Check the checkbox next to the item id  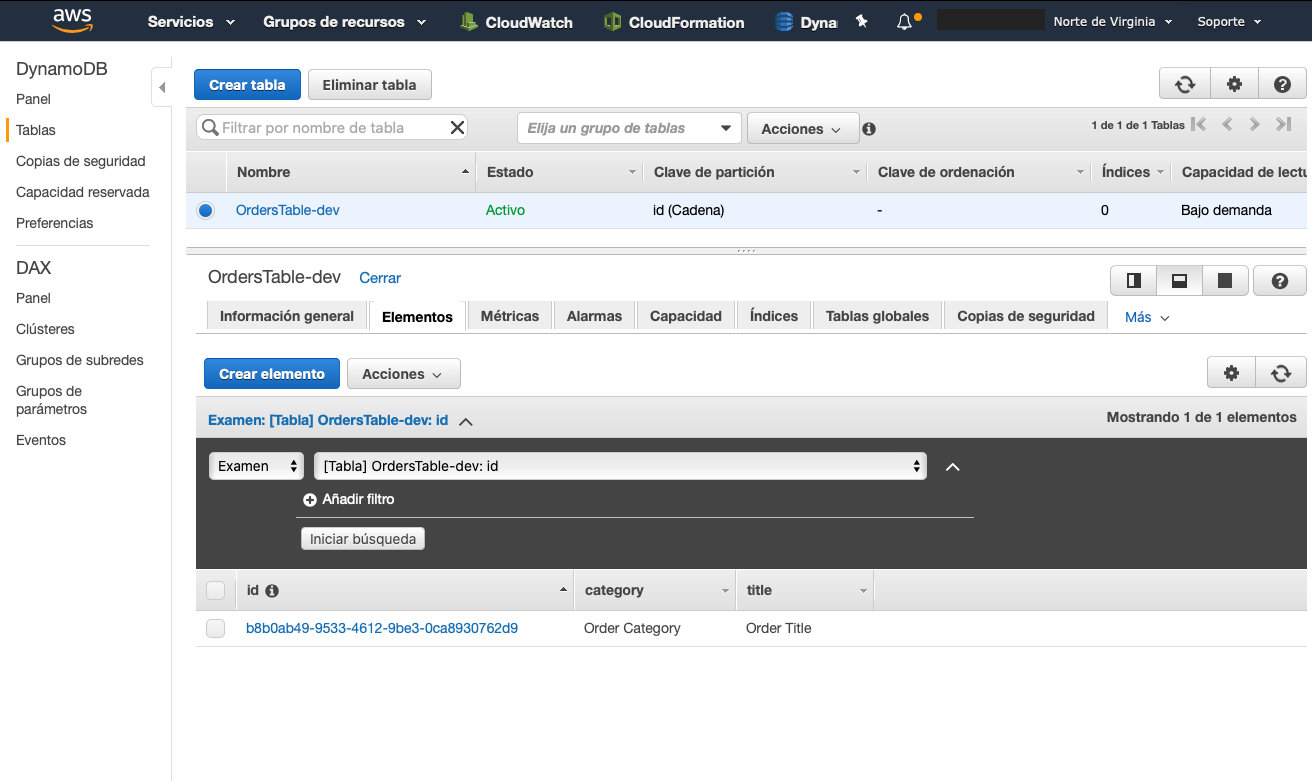[216, 628]
